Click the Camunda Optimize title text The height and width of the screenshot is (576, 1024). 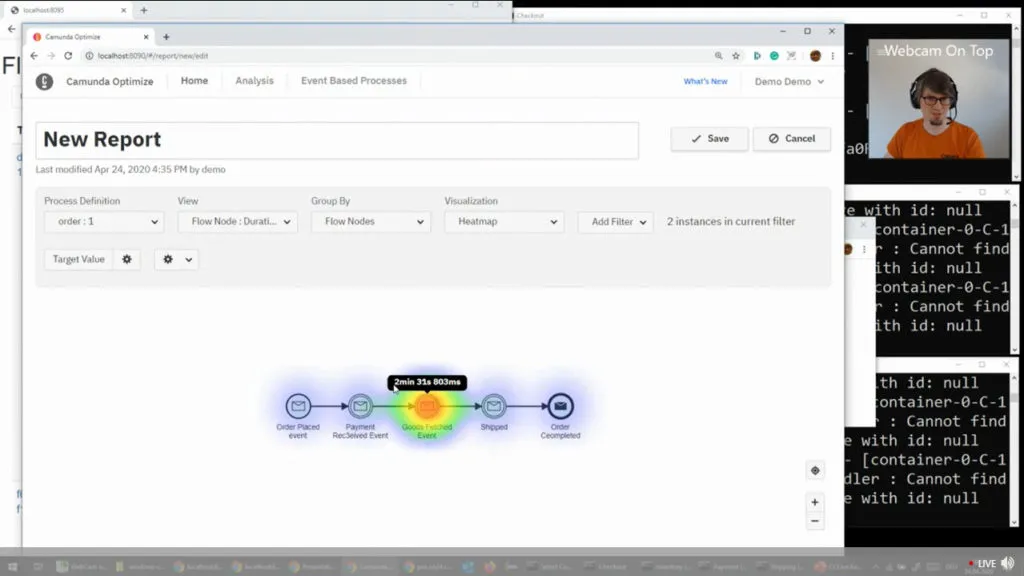[110, 82]
